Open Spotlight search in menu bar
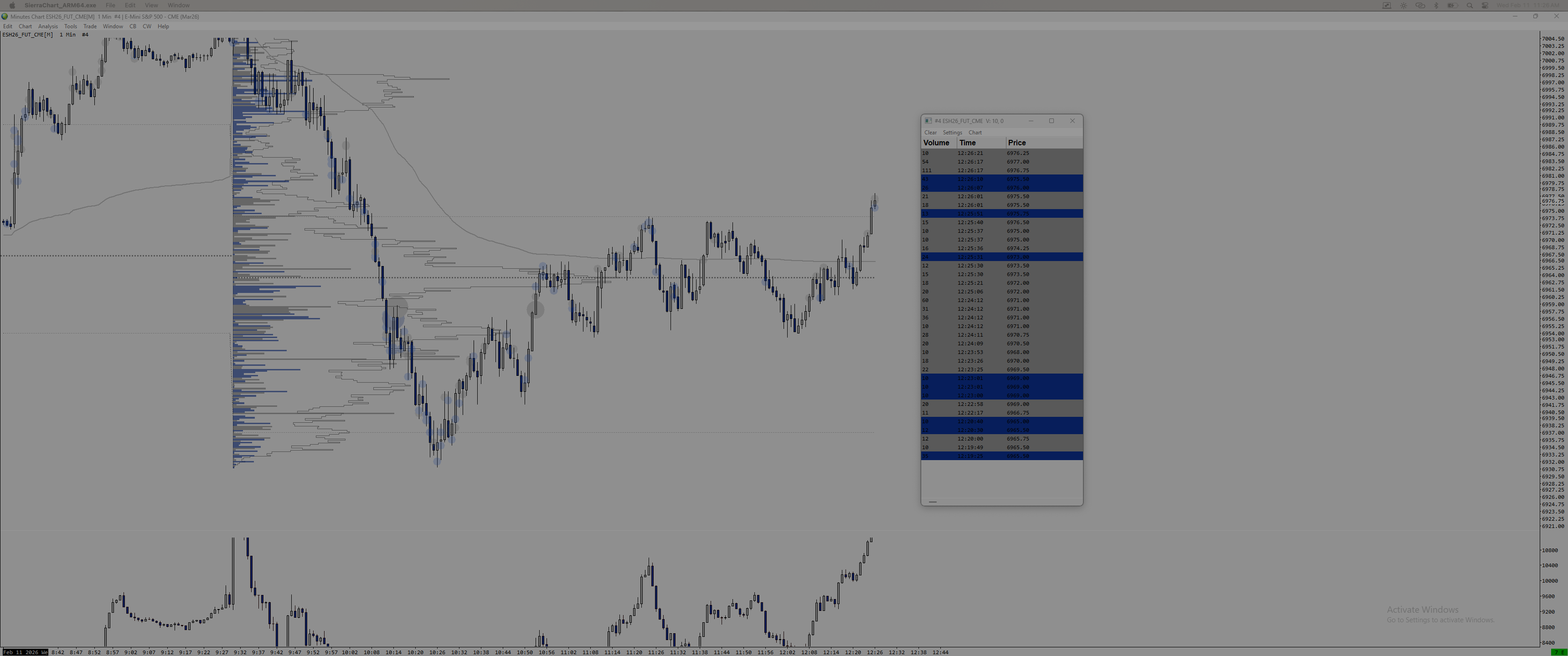This screenshot has height=656, width=1568. click(x=1470, y=5)
